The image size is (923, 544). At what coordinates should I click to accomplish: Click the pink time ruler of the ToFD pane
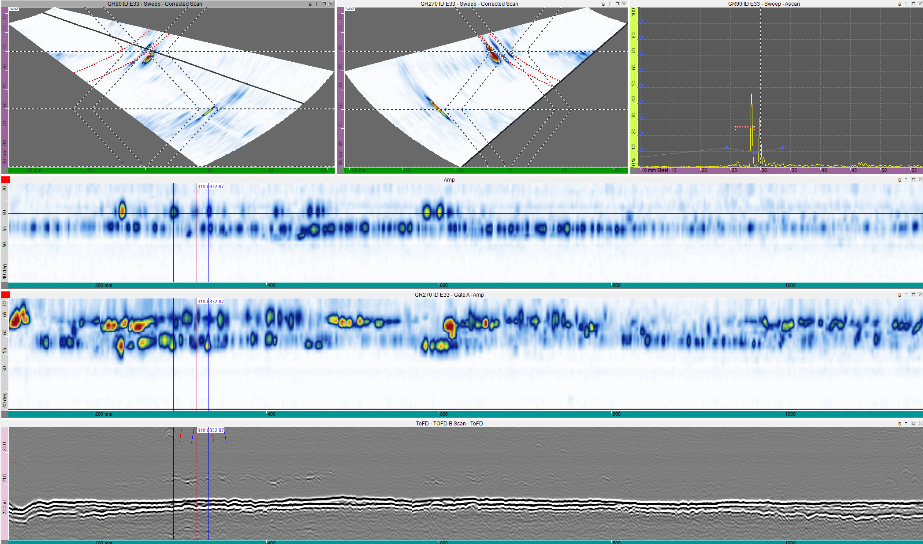pos(5,483)
